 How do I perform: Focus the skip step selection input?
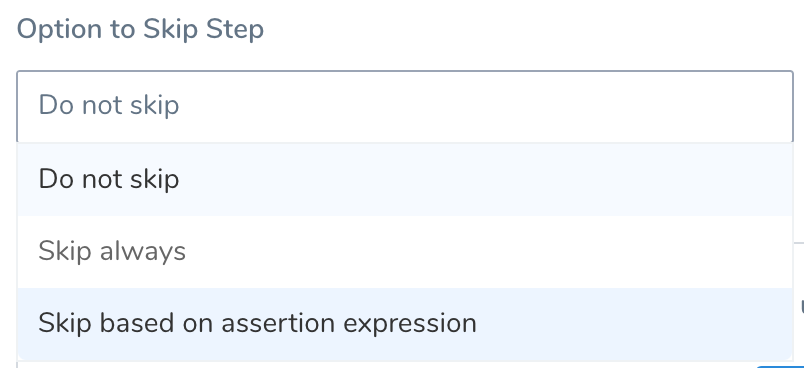click(405, 106)
